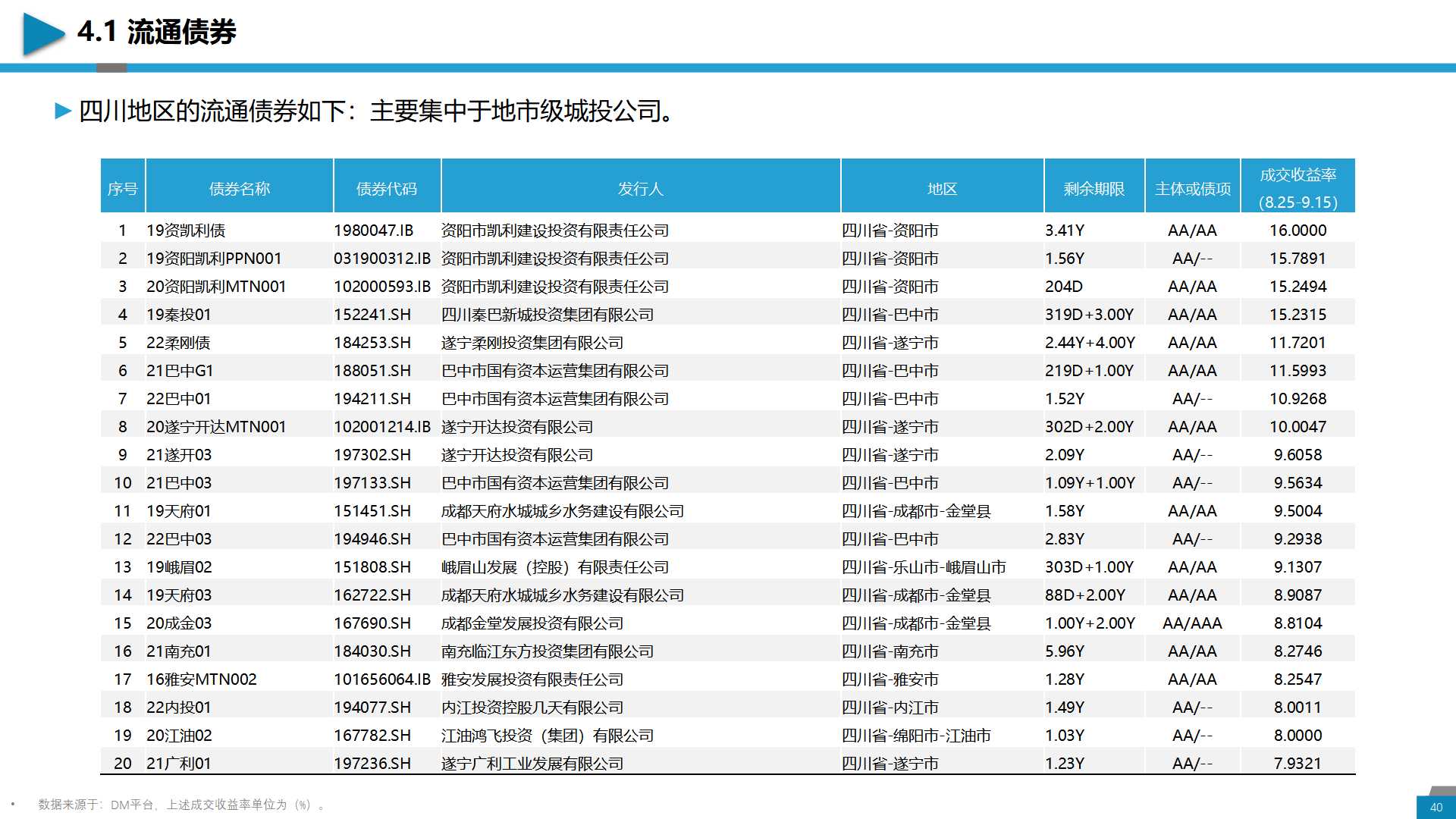1456x819 pixels.
Task: Select bond name '21巴中G1'
Action: point(180,371)
